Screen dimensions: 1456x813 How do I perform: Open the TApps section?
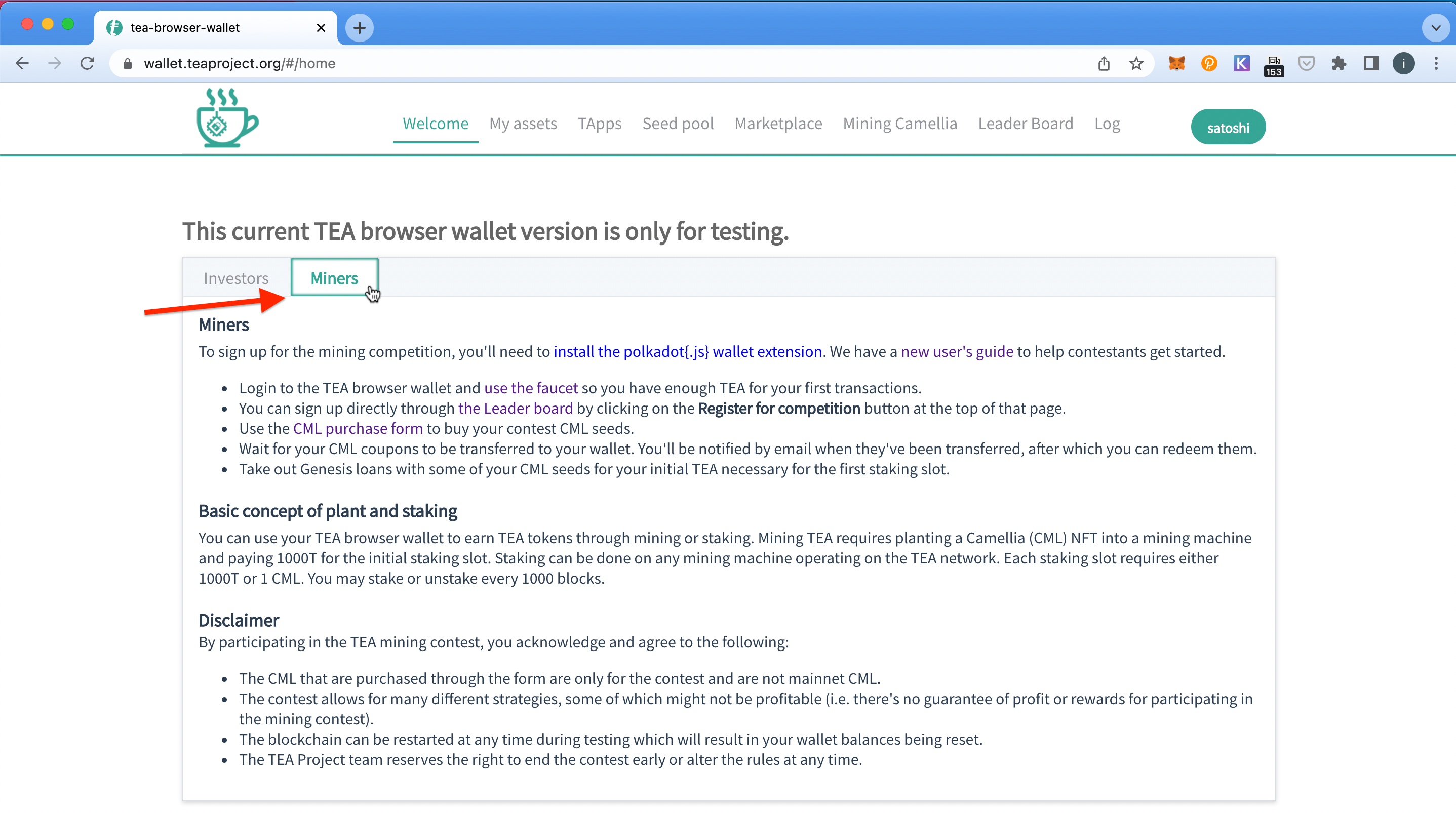(599, 123)
